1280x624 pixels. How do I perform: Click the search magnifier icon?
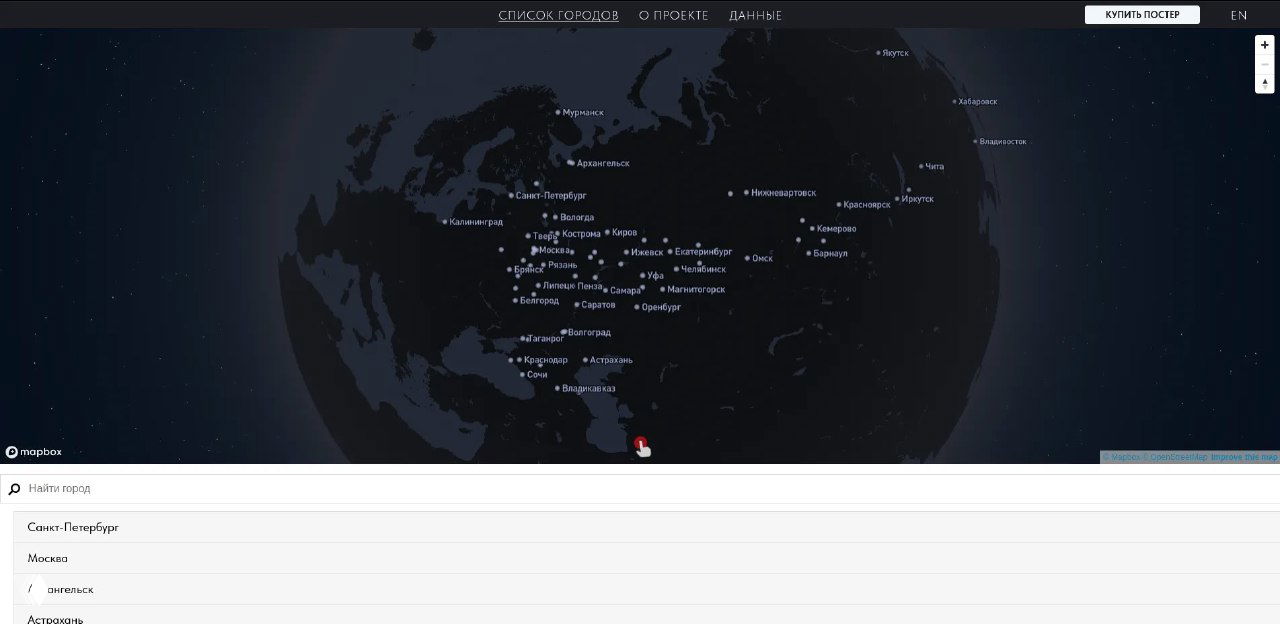pyautogui.click(x=14, y=489)
